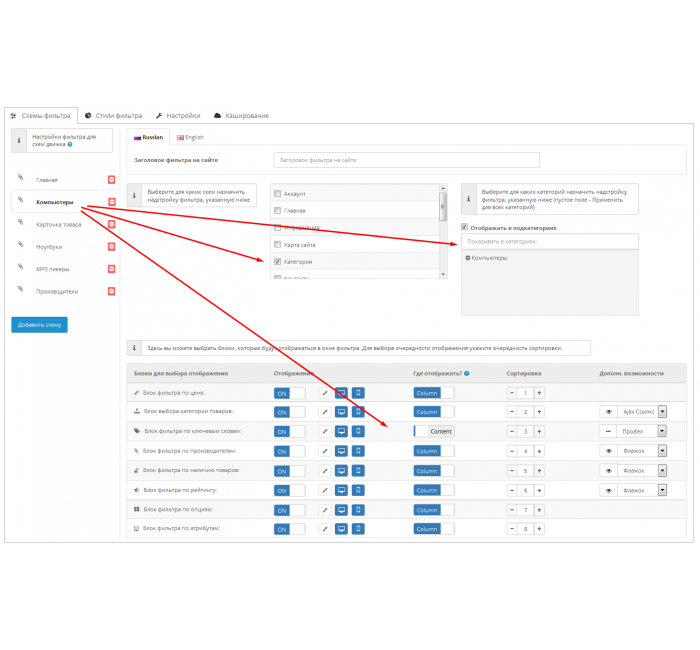Increase sort order in options filter row
700x650 pixels.
(539, 510)
